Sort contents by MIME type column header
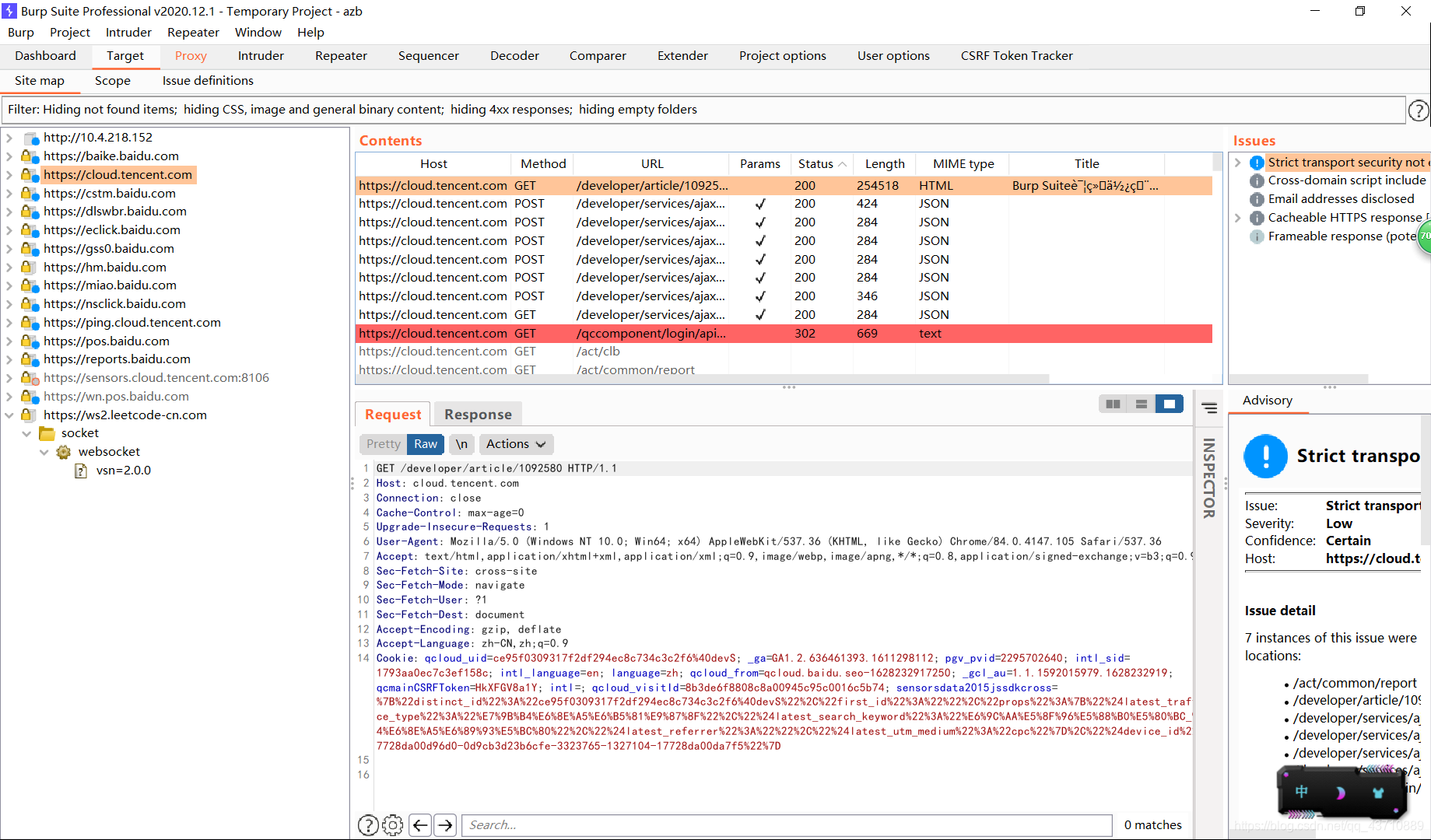 pyautogui.click(x=963, y=164)
